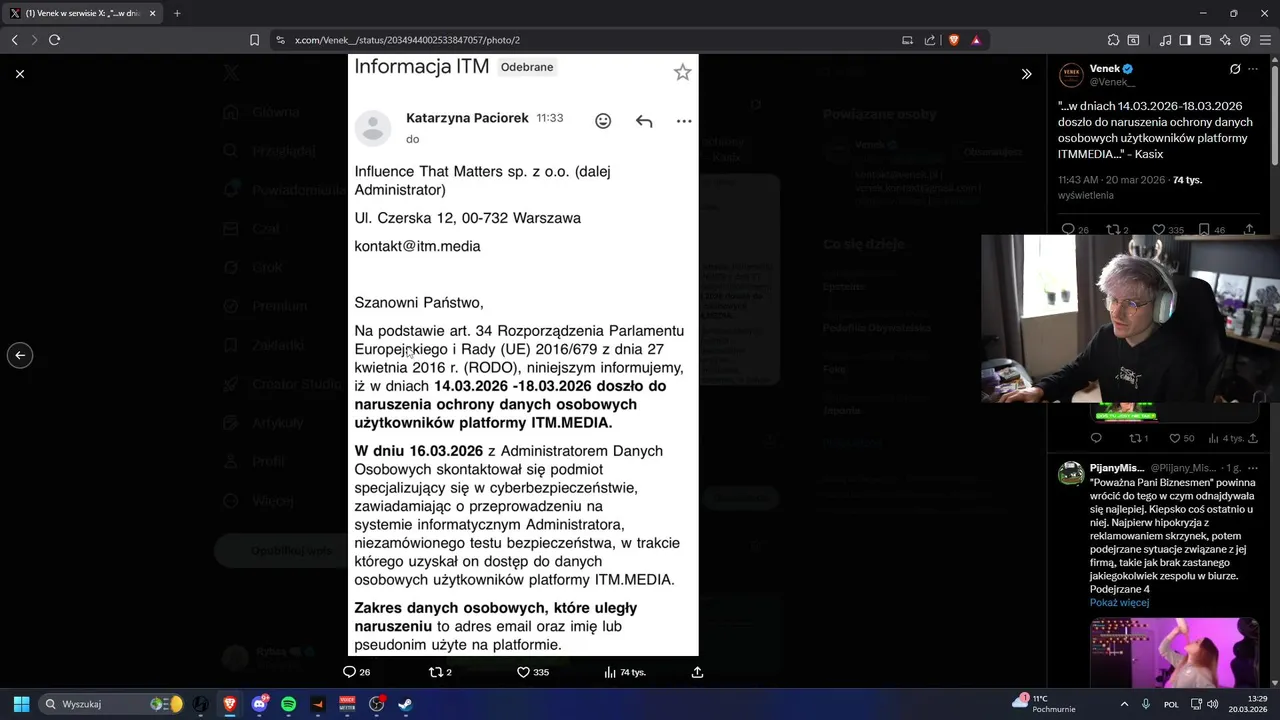Select the 'Venek w serwisie X' browser tab
1280x720 pixels.
click(x=83, y=13)
